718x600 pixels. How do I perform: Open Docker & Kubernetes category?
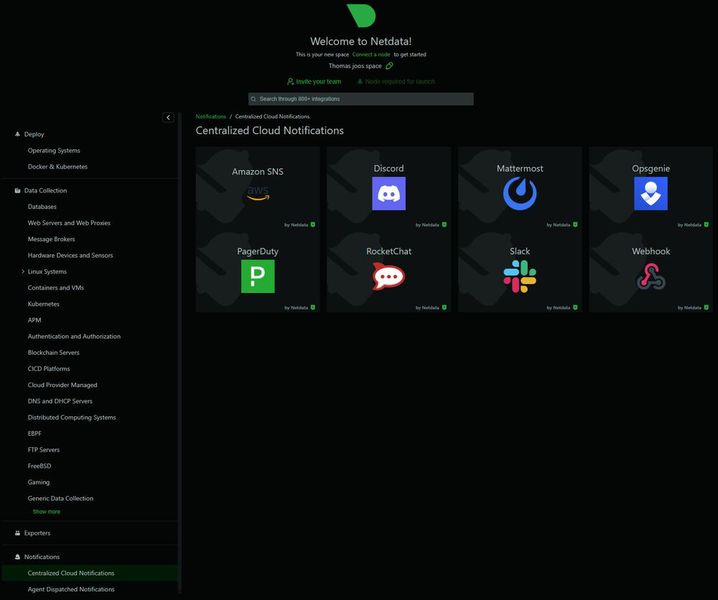pyautogui.click(x=57, y=167)
